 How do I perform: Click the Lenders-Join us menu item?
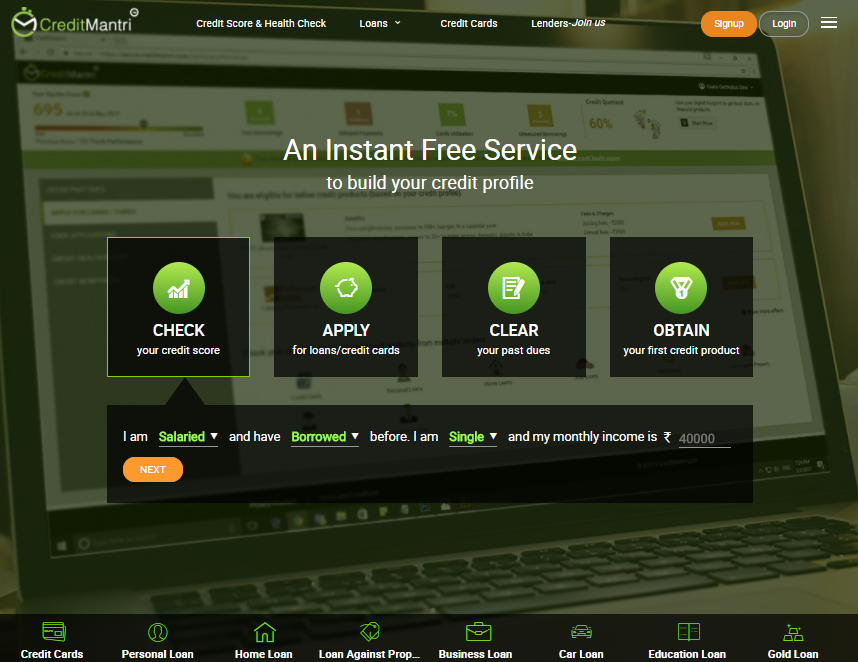(567, 22)
